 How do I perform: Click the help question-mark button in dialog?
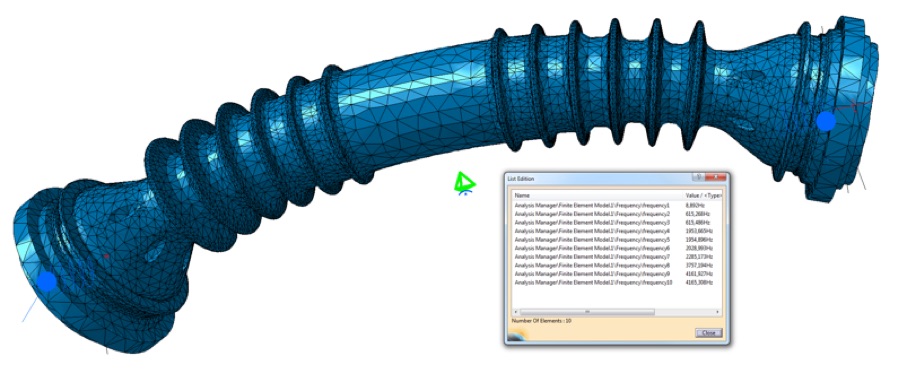click(700, 177)
